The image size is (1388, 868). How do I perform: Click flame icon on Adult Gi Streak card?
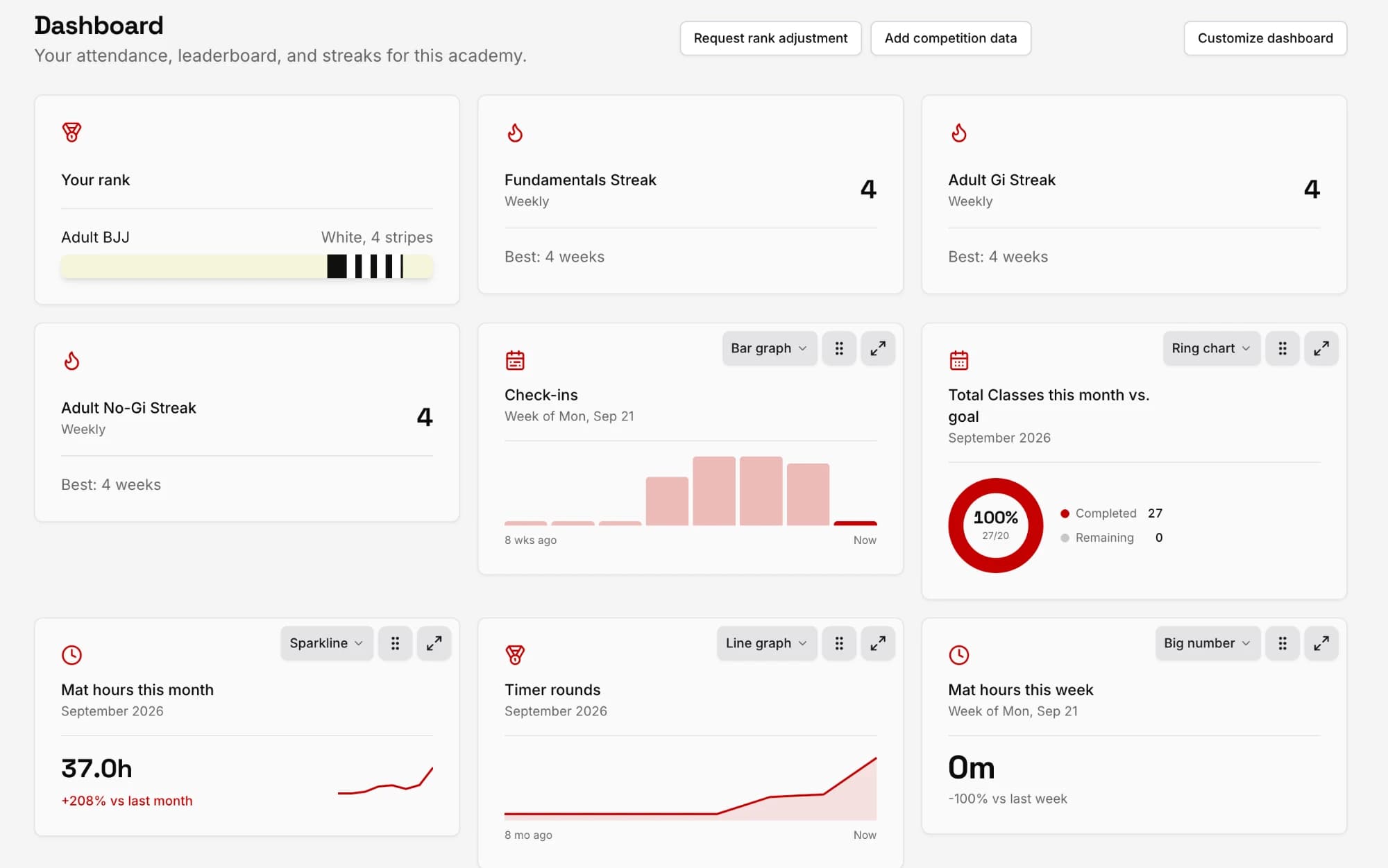(x=958, y=132)
